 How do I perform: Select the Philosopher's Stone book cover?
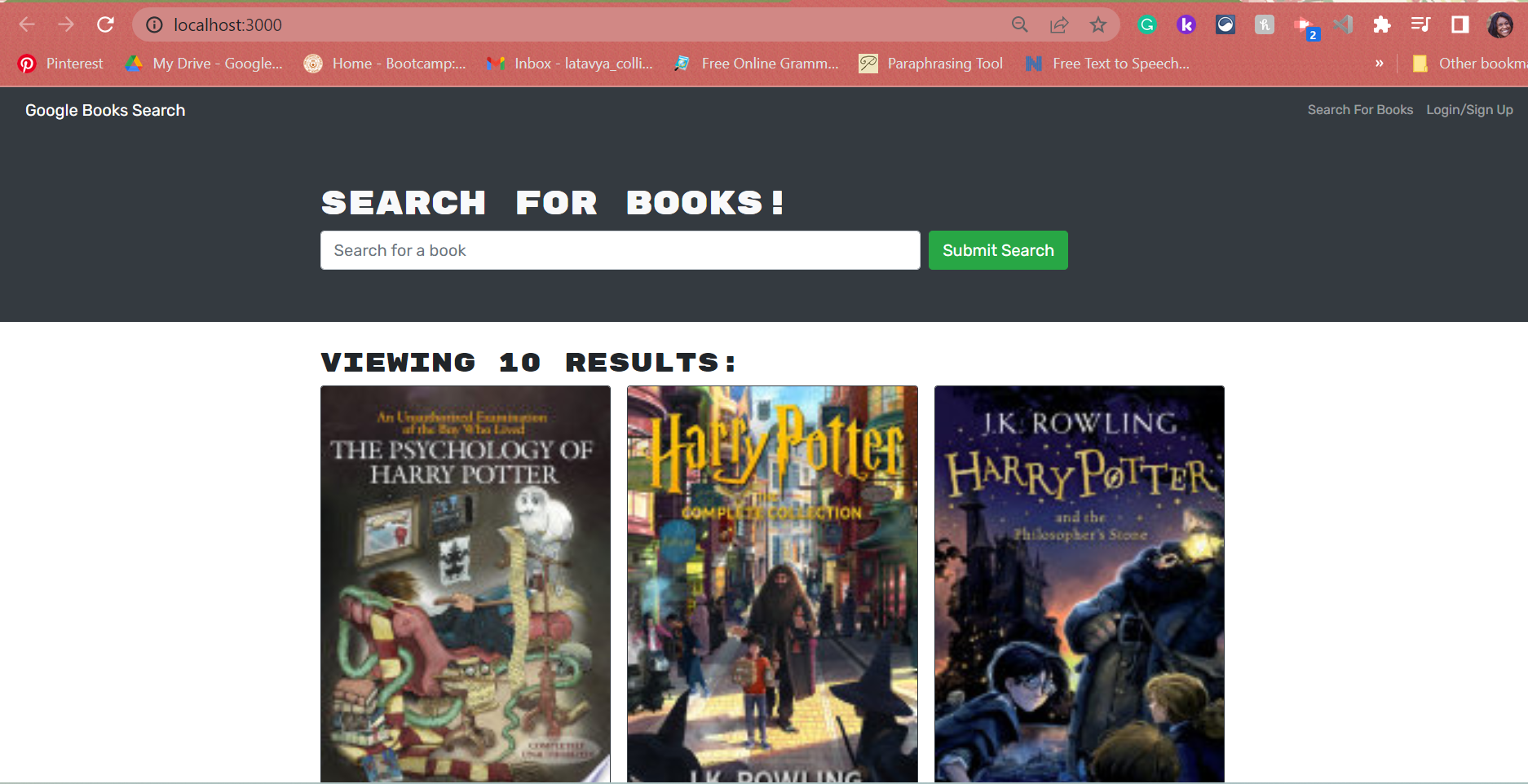click(1080, 584)
